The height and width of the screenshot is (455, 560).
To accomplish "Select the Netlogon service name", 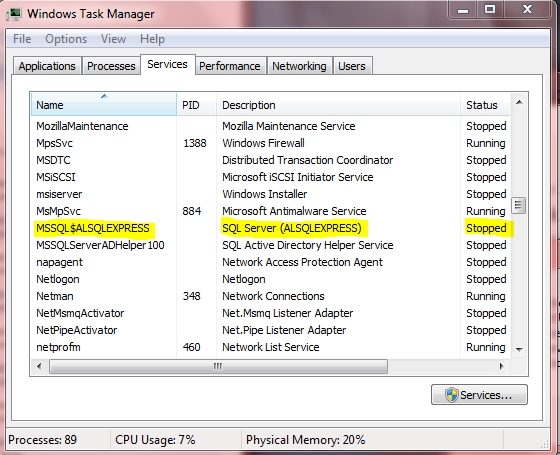I will tap(58, 279).
